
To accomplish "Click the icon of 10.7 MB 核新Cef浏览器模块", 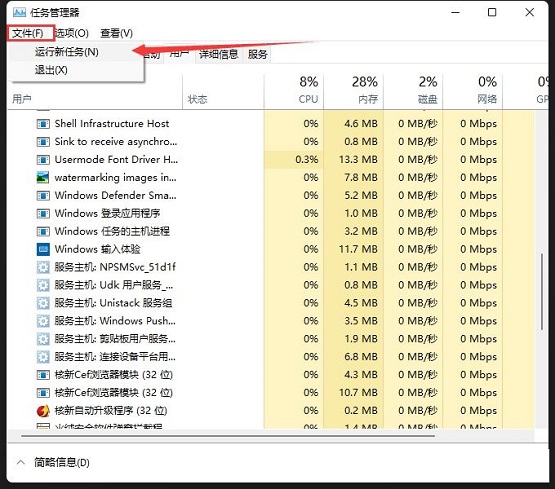I will tap(43, 393).
